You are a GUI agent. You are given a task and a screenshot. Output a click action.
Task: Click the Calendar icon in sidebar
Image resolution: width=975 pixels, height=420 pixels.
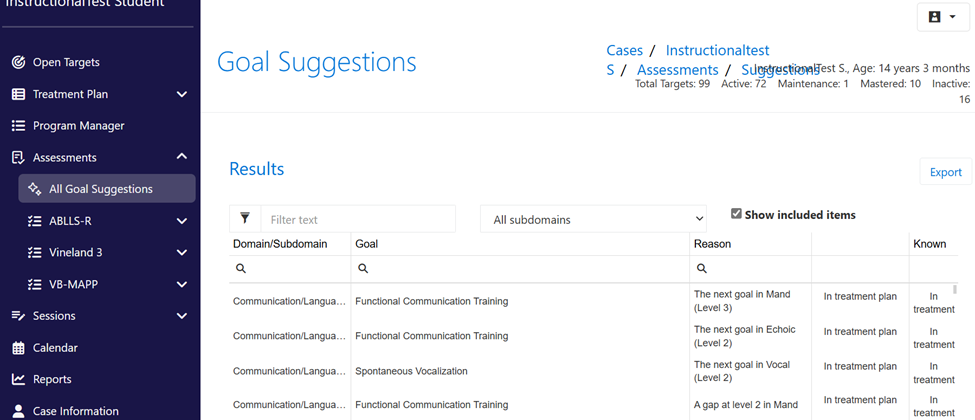[x=19, y=348]
